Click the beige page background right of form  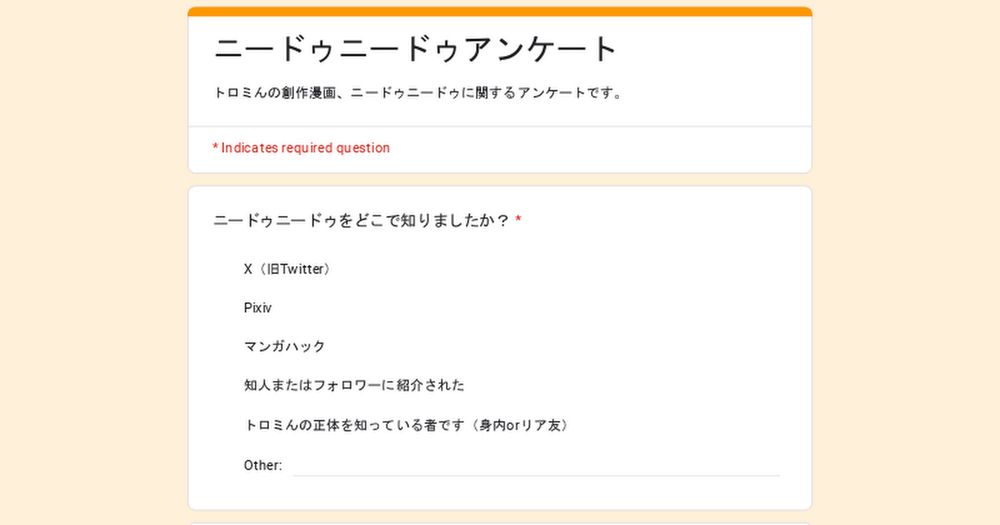[906, 262]
